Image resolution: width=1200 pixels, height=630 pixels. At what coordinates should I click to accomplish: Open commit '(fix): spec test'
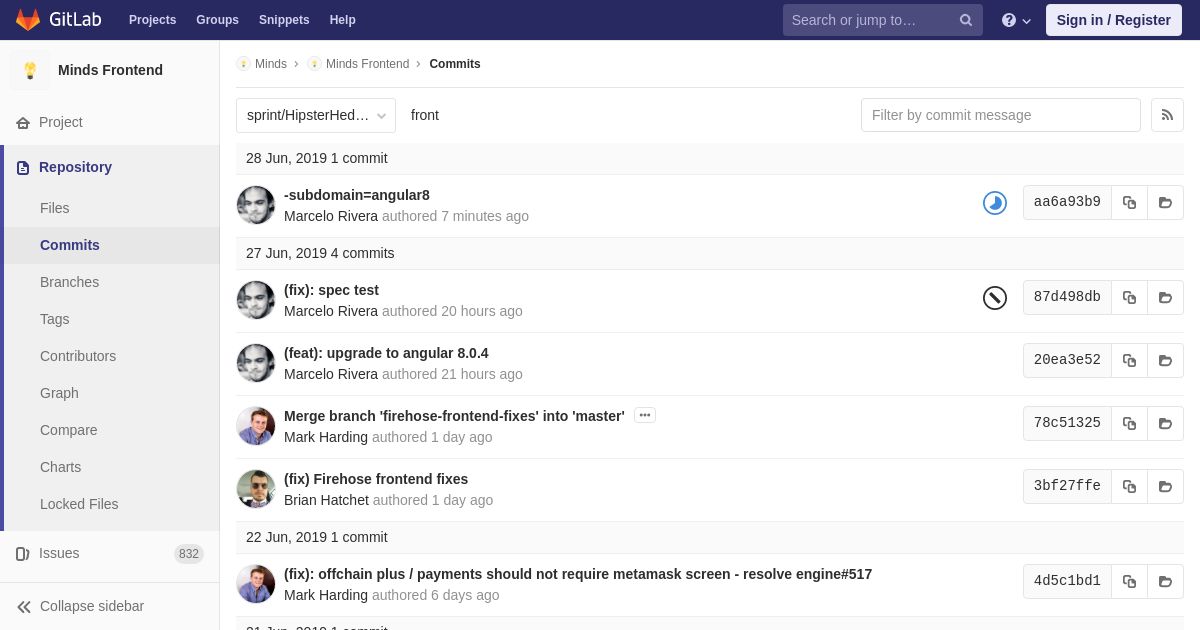click(331, 290)
